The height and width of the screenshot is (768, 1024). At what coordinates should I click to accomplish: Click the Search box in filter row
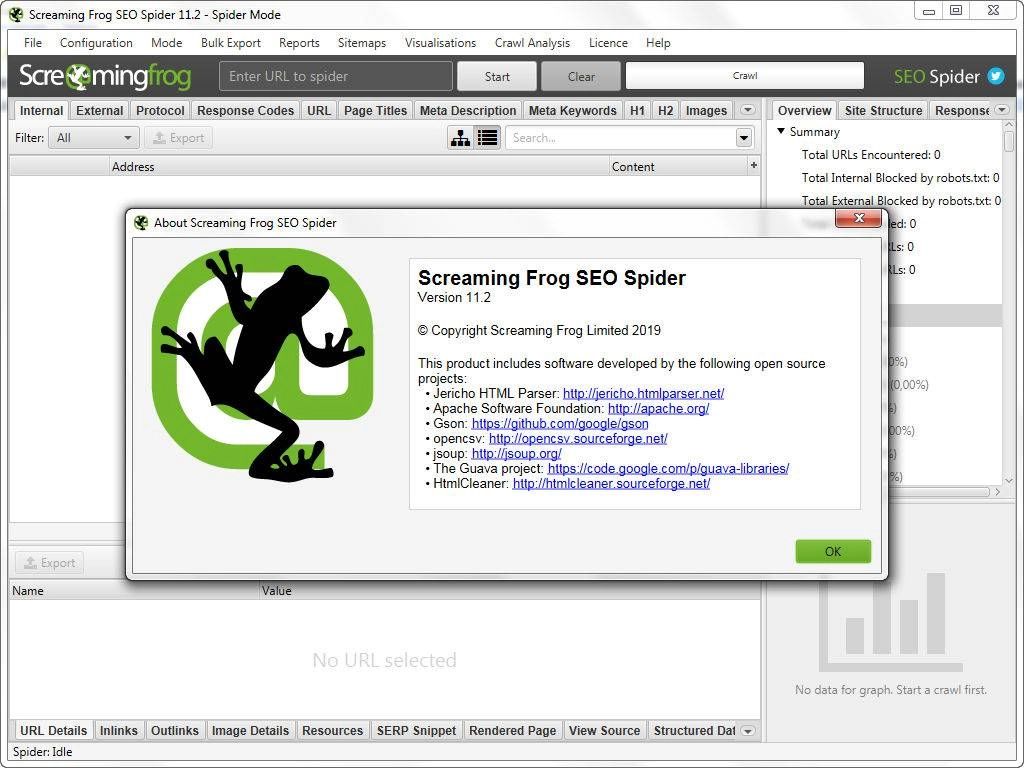click(620, 138)
